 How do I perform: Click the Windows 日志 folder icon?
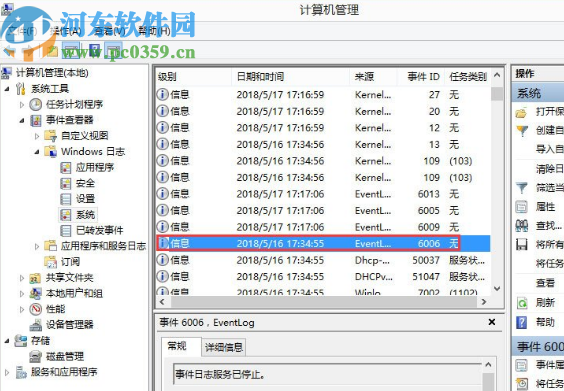50,151
